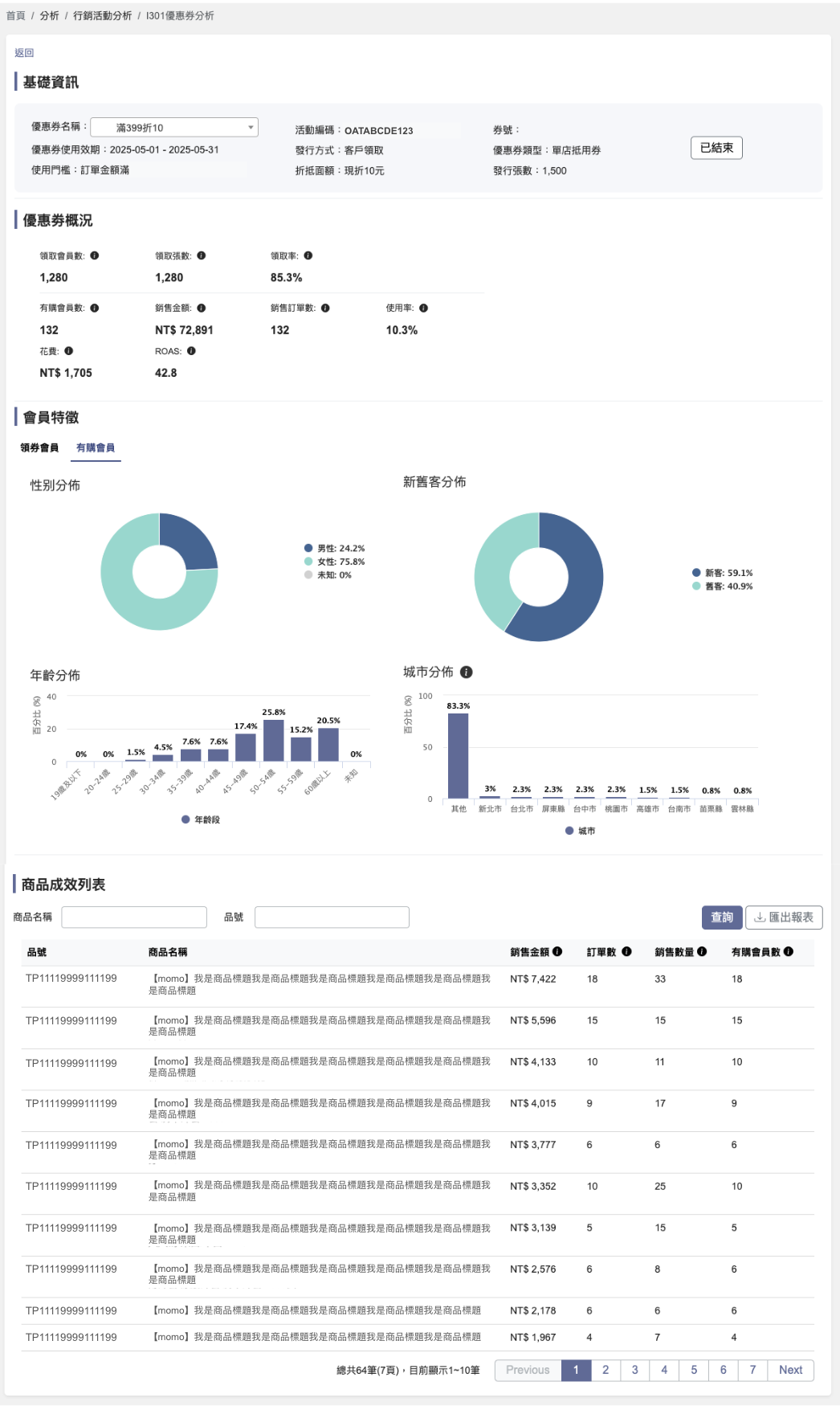Click info icon next to 領取會員數
The height and width of the screenshot is (1406, 840).
[95, 255]
